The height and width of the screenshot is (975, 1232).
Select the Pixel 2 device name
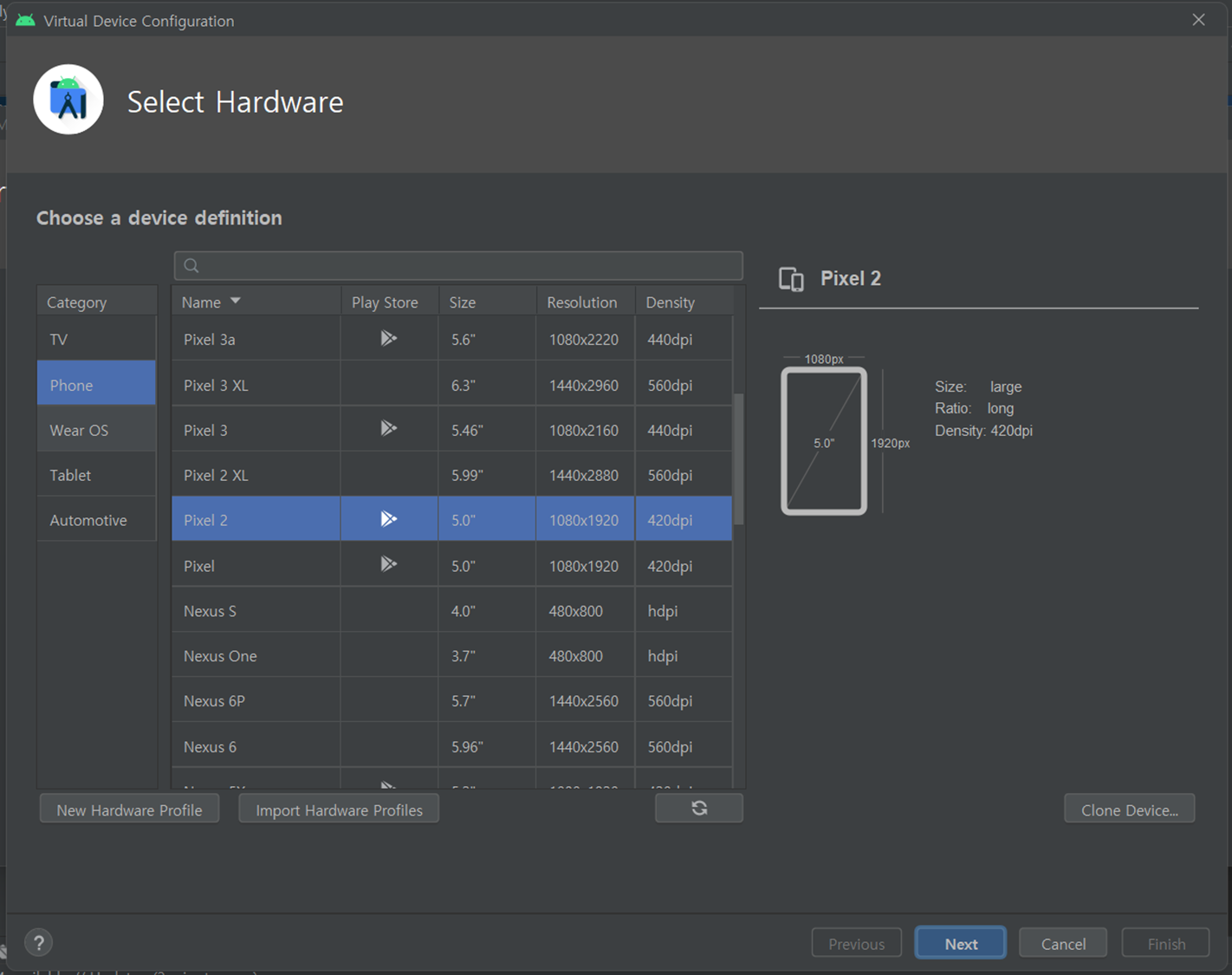(x=205, y=520)
